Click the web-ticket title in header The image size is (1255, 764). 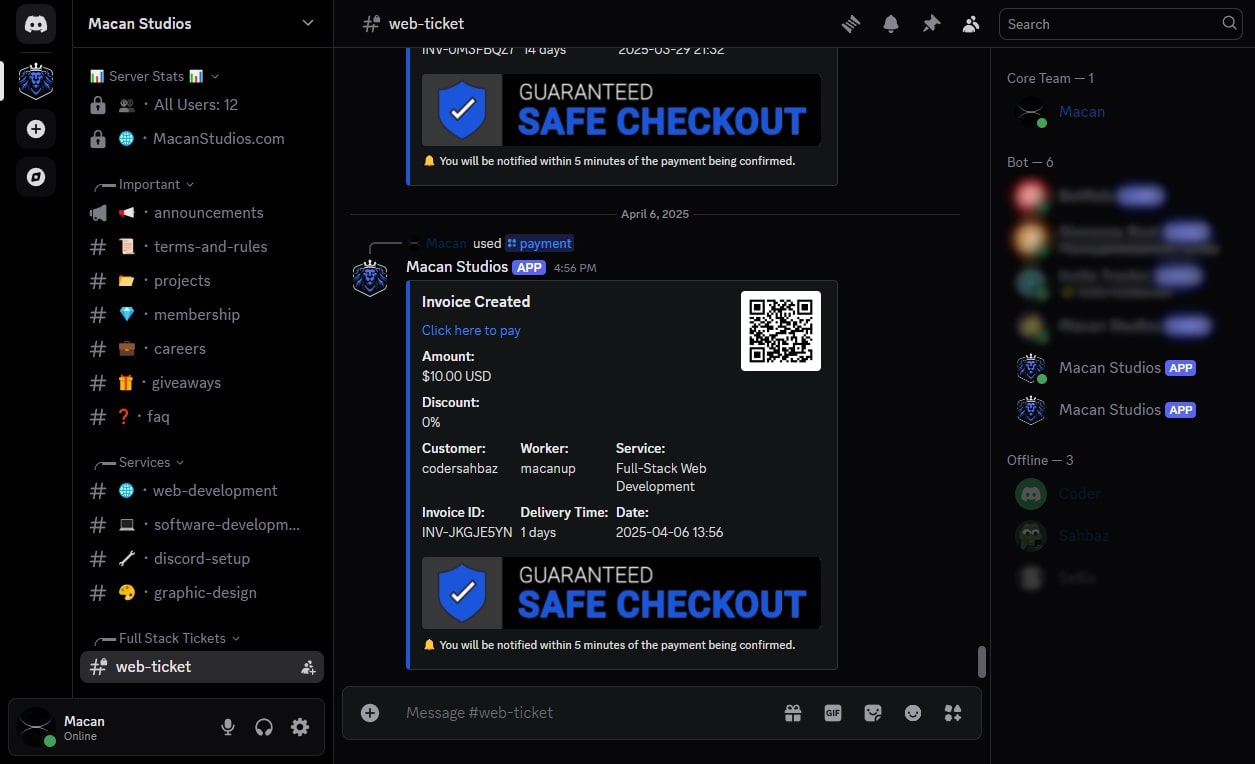click(427, 23)
